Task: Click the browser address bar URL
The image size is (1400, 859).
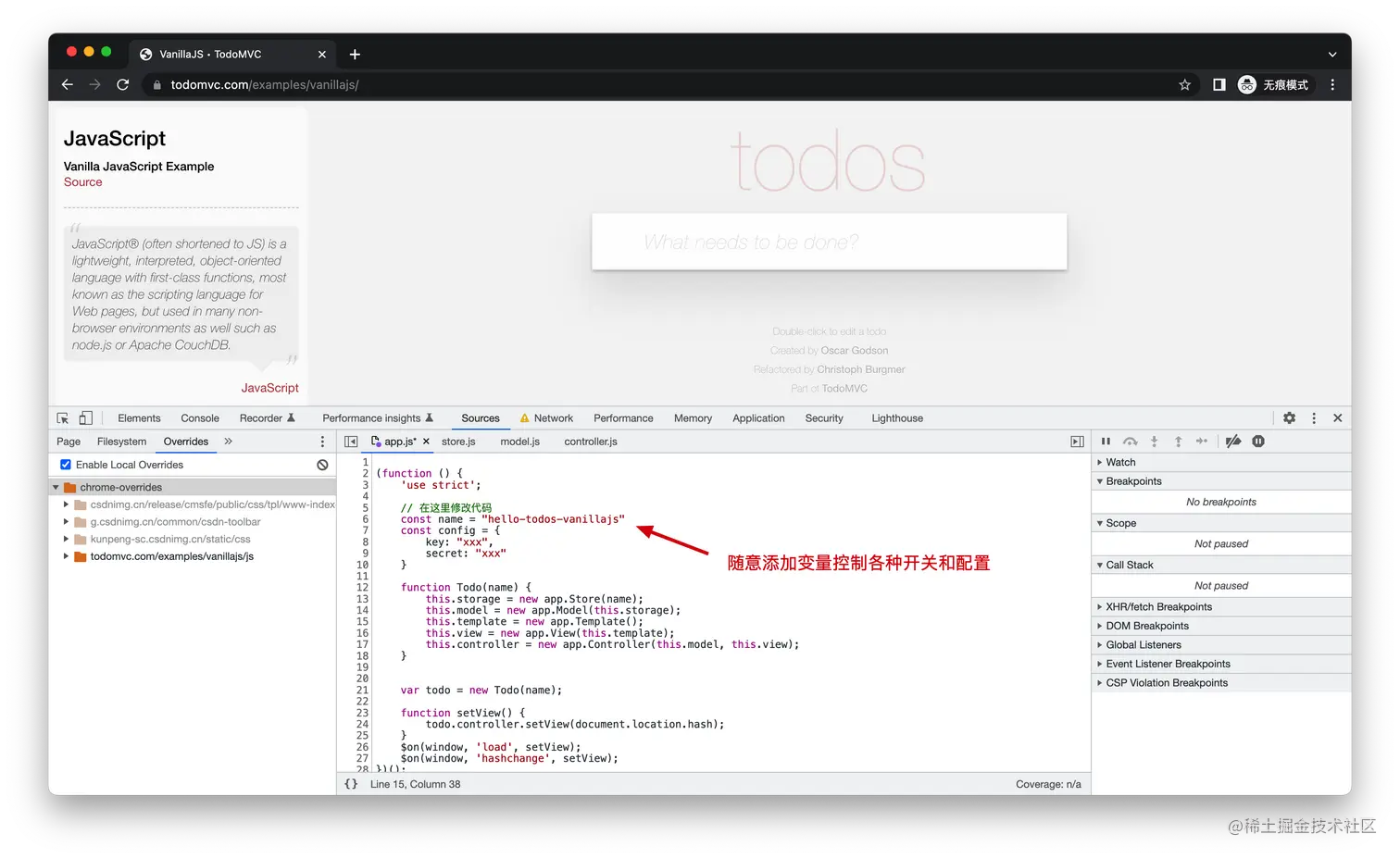Action: point(265,84)
